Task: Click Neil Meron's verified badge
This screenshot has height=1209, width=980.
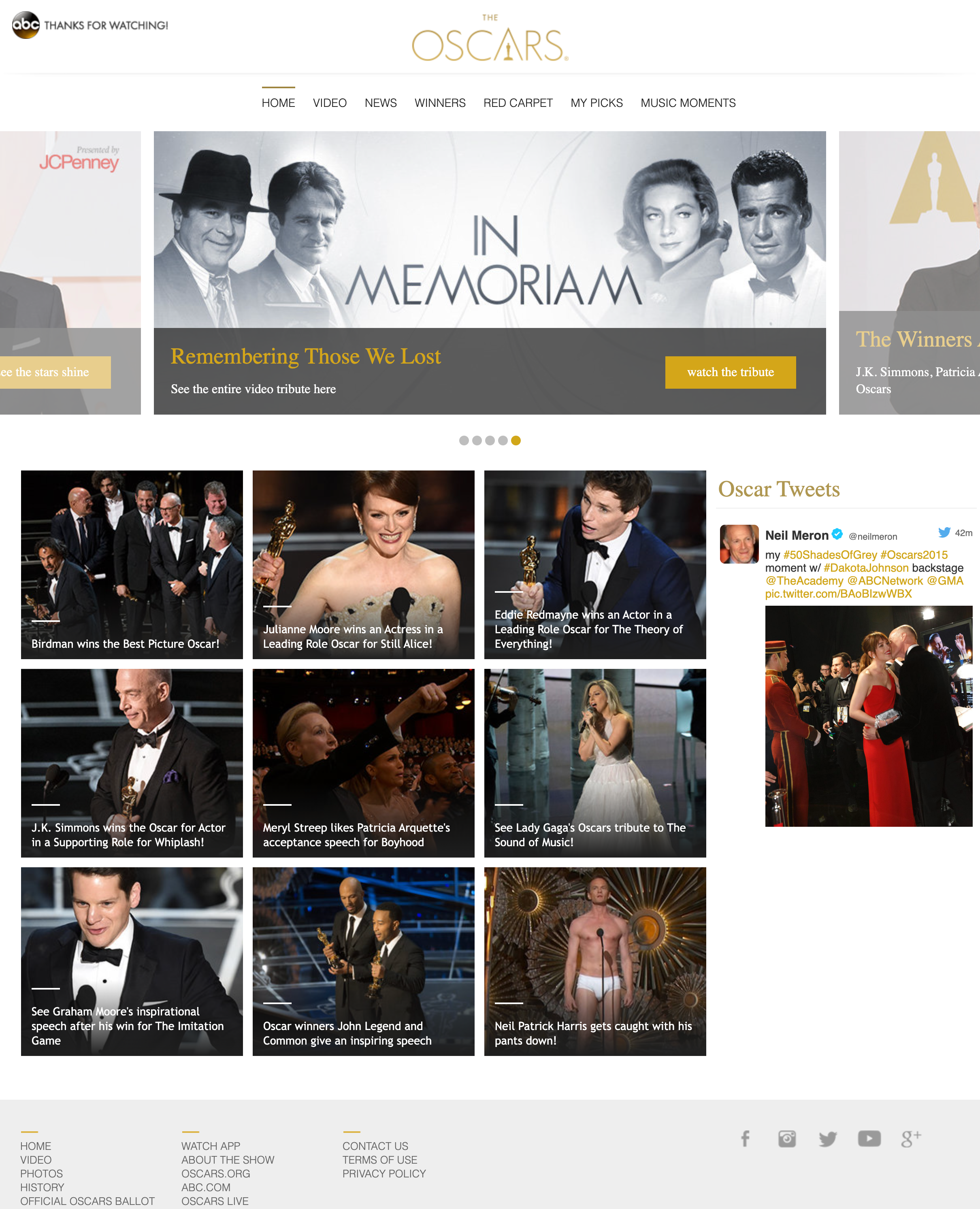Action: tap(837, 533)
